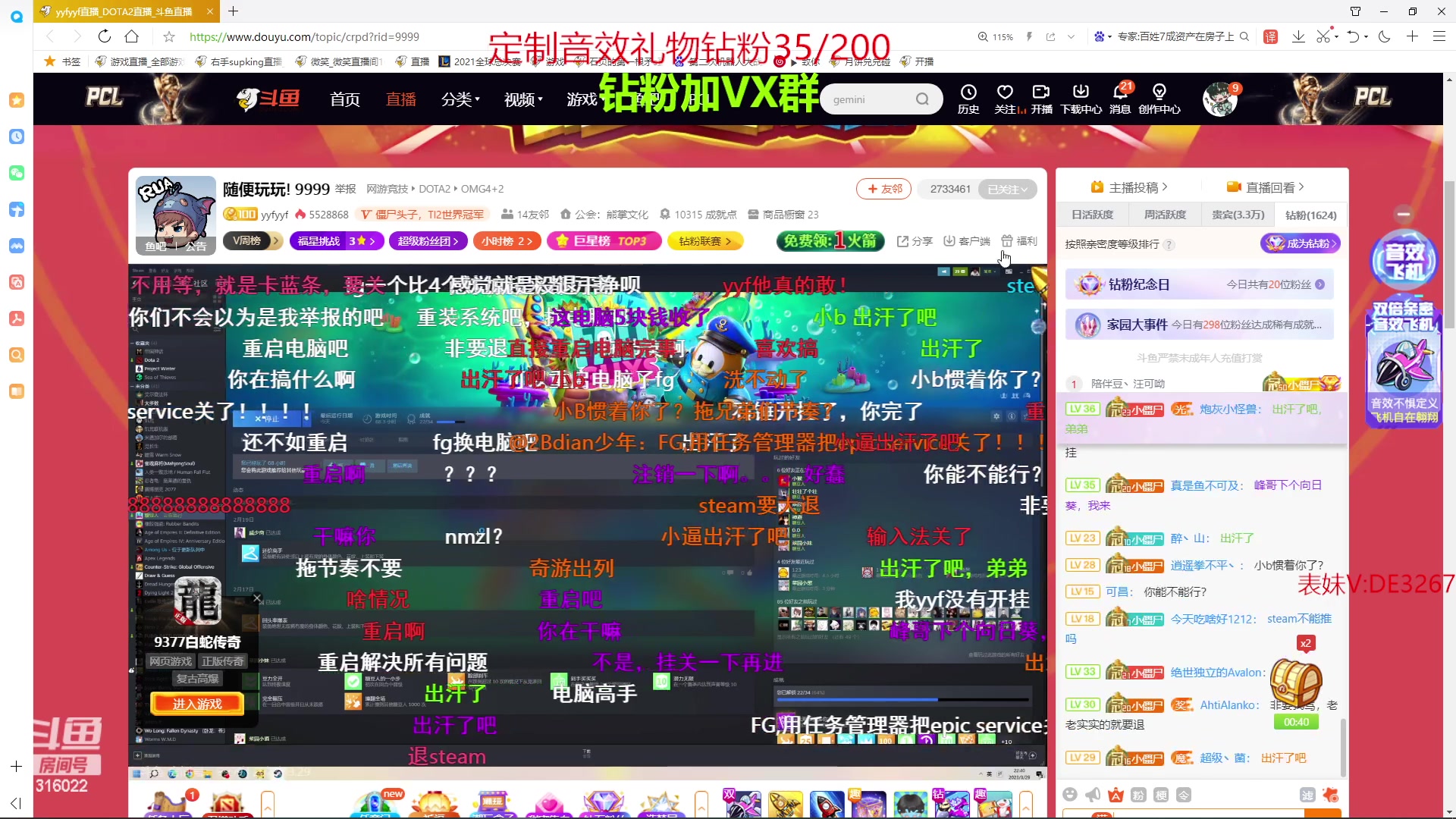This screenshot has width=1456, height=819.
Task: Click the 钻粉纪念日 banner
Action: click(1199, 284)
